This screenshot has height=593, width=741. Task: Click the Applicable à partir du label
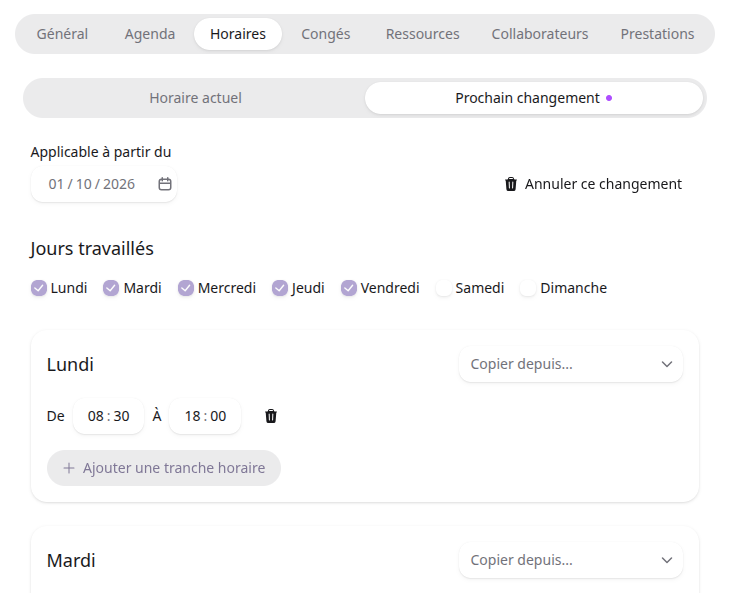tap(101, 152)
